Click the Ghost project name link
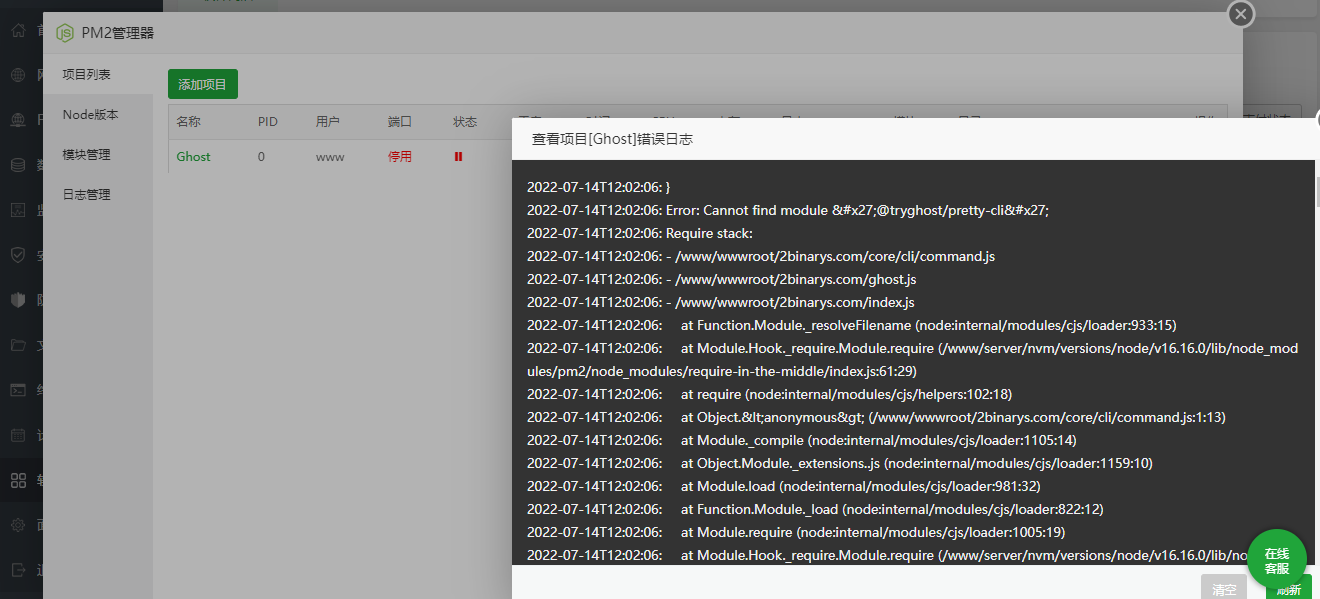Image resolution: width=1320 pixels, height=599 pixels. coord(194,157)
